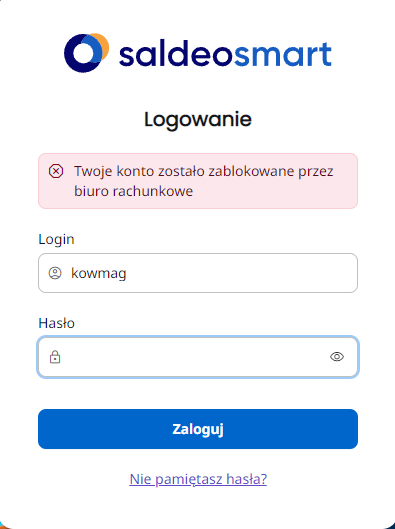Focus the Login field containing kowmag
This screenshot has width=395, height=529.
pos(198,273)
